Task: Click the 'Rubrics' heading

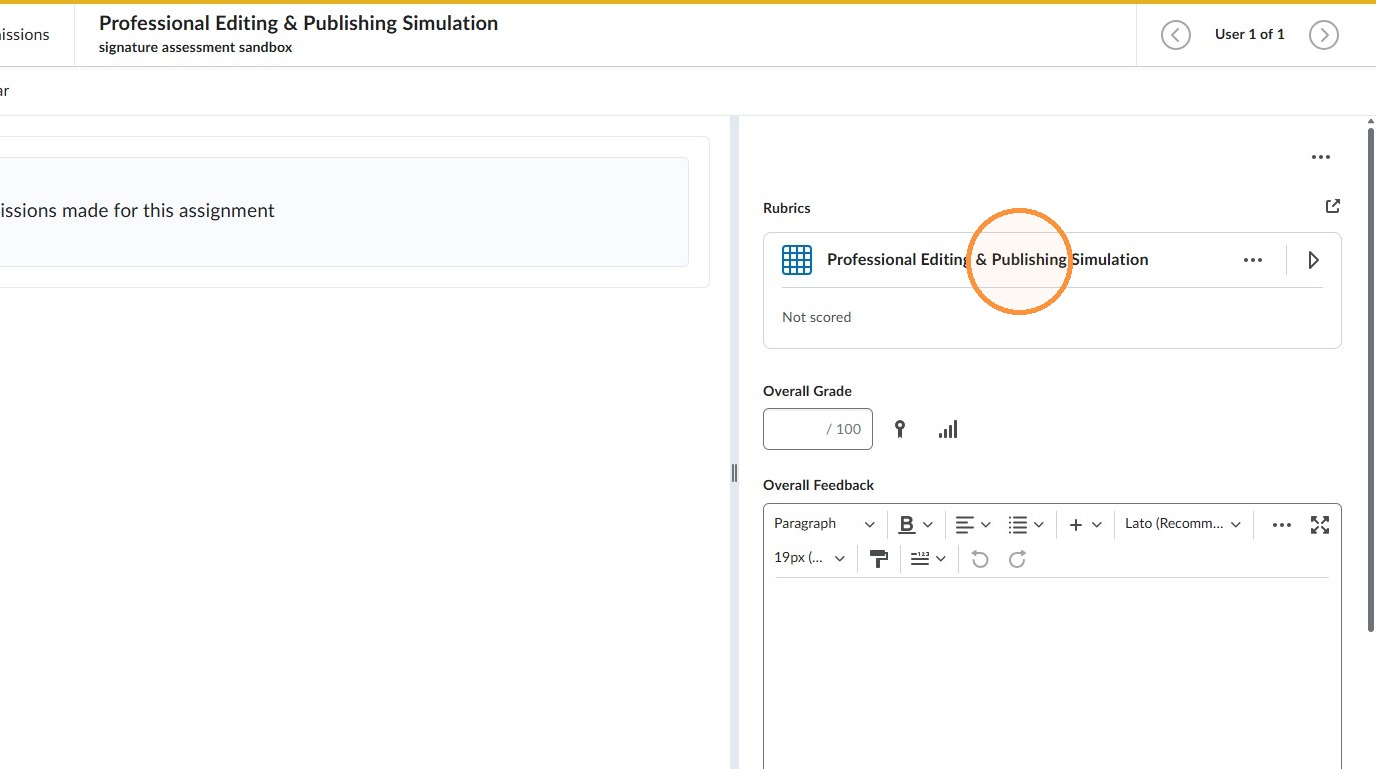Action: pyautogui.click(x=787, y=208)
